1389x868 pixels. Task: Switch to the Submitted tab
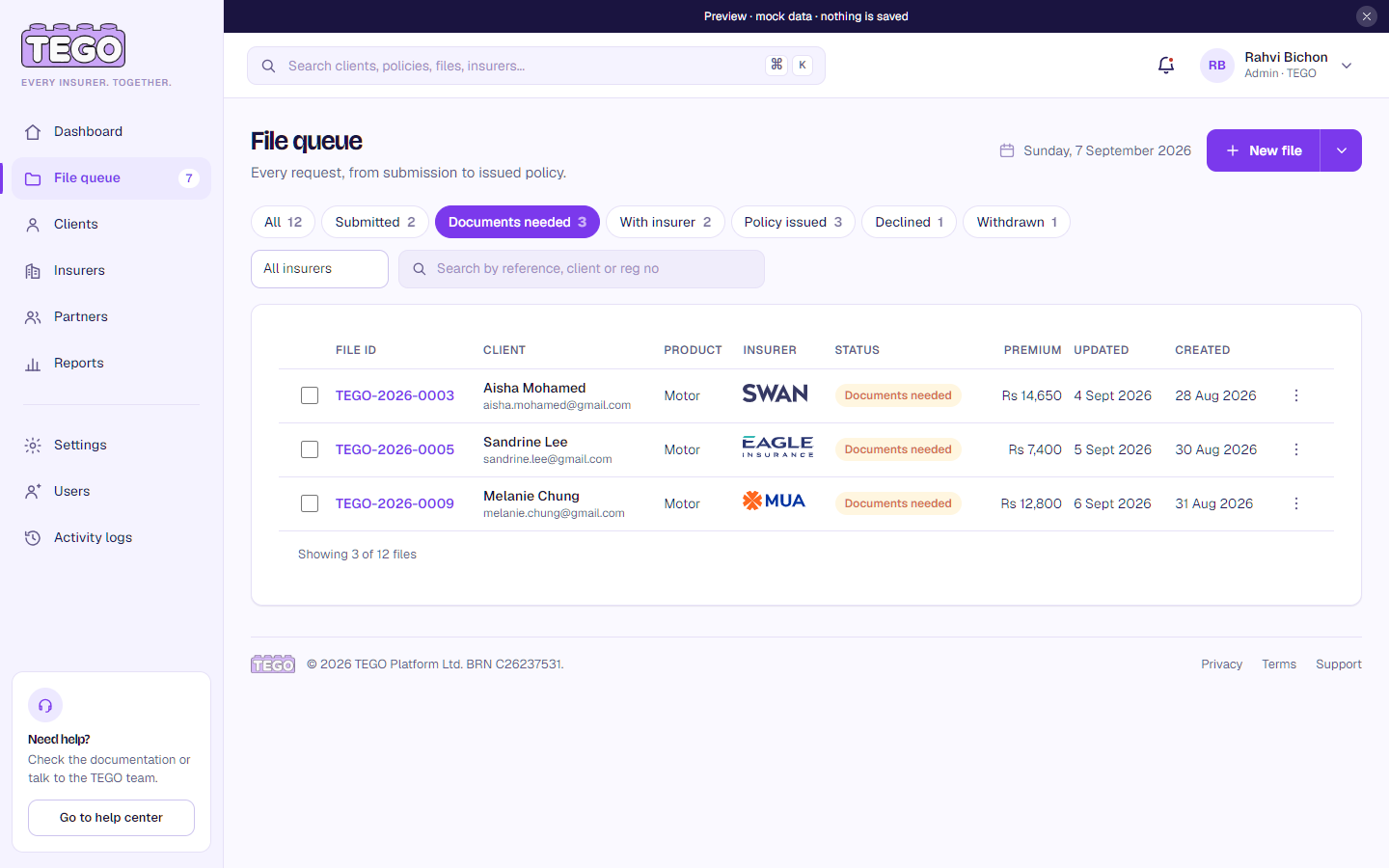[x=375, y=222]
